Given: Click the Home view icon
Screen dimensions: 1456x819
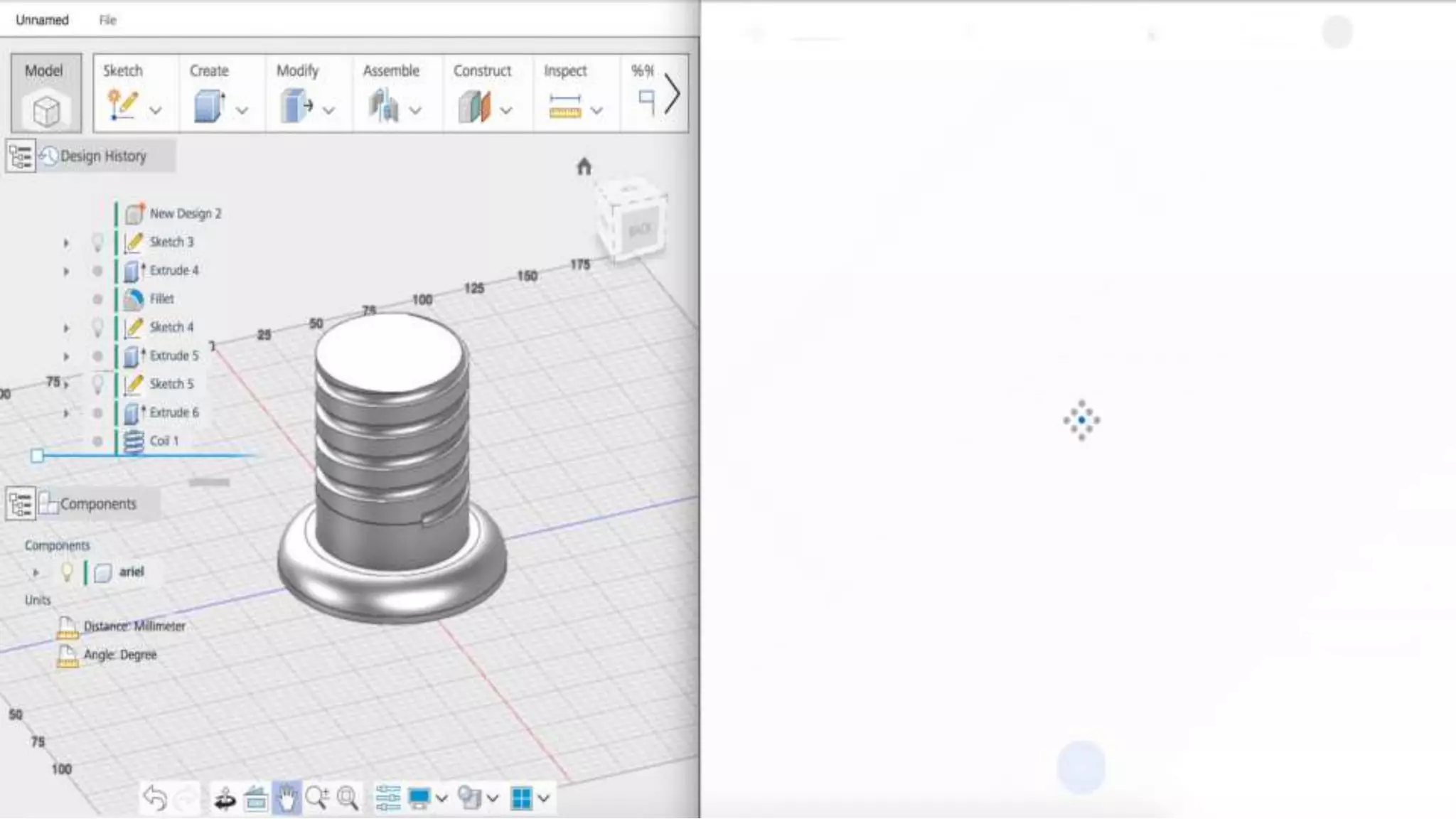Looking at the screenshot, I should tap(584, 166).
